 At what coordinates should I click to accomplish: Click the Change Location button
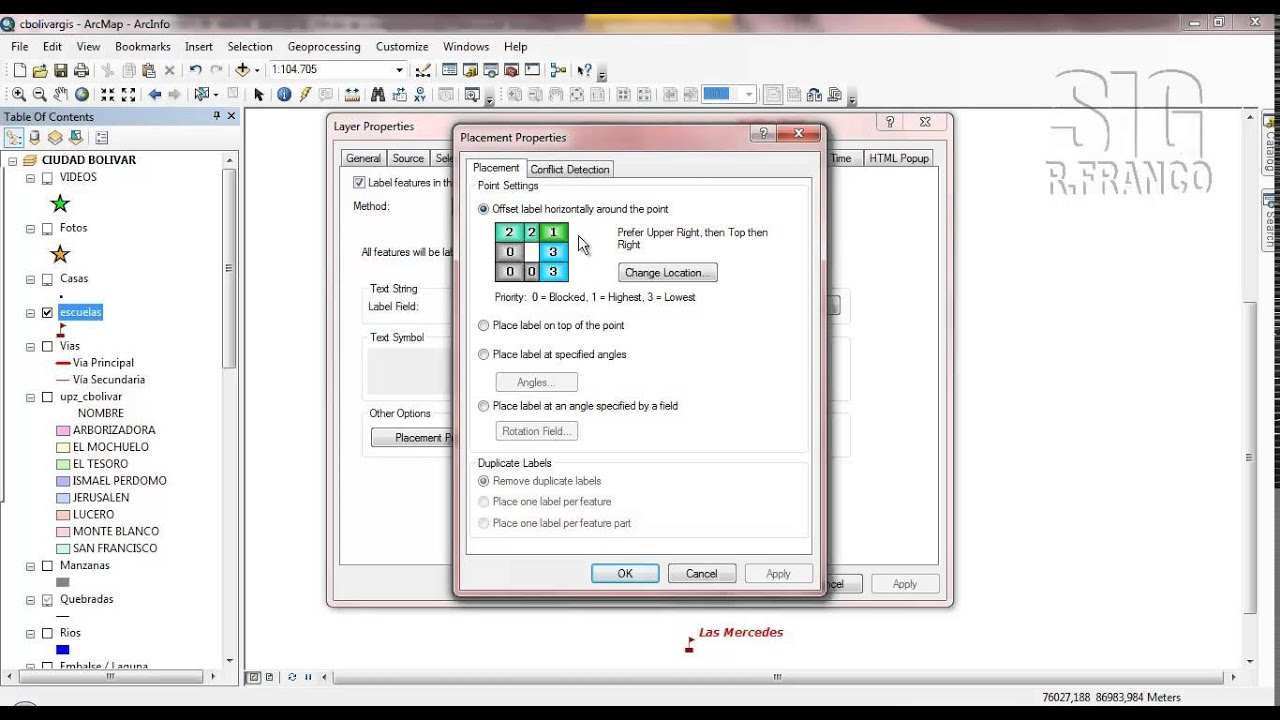667,273
